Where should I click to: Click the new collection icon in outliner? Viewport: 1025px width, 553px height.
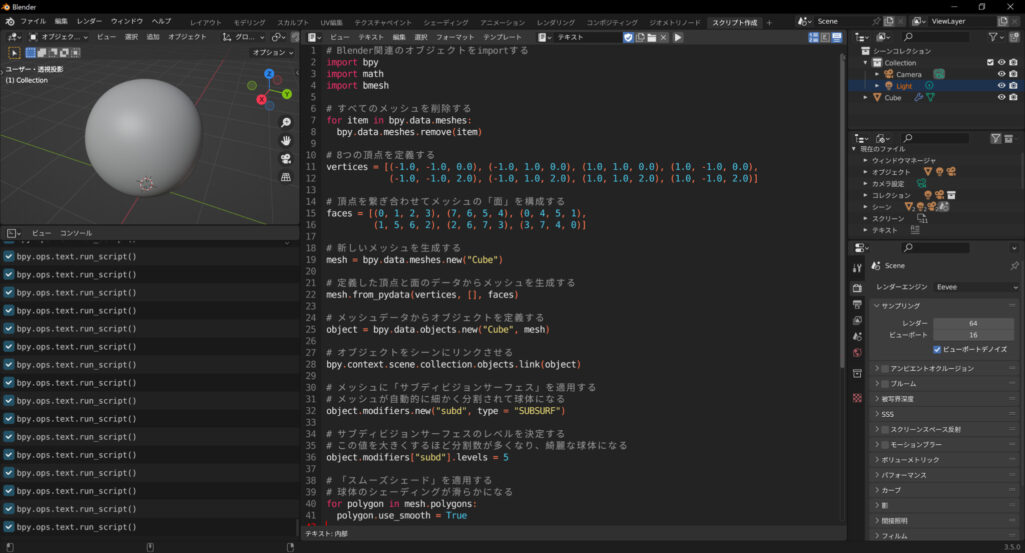pos(1014,37)
